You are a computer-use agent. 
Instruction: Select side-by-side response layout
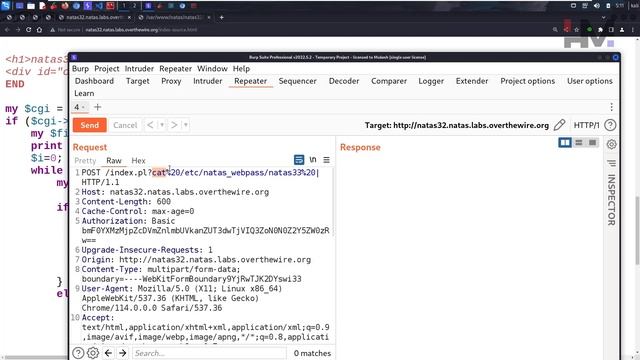(x=565, y=142)
